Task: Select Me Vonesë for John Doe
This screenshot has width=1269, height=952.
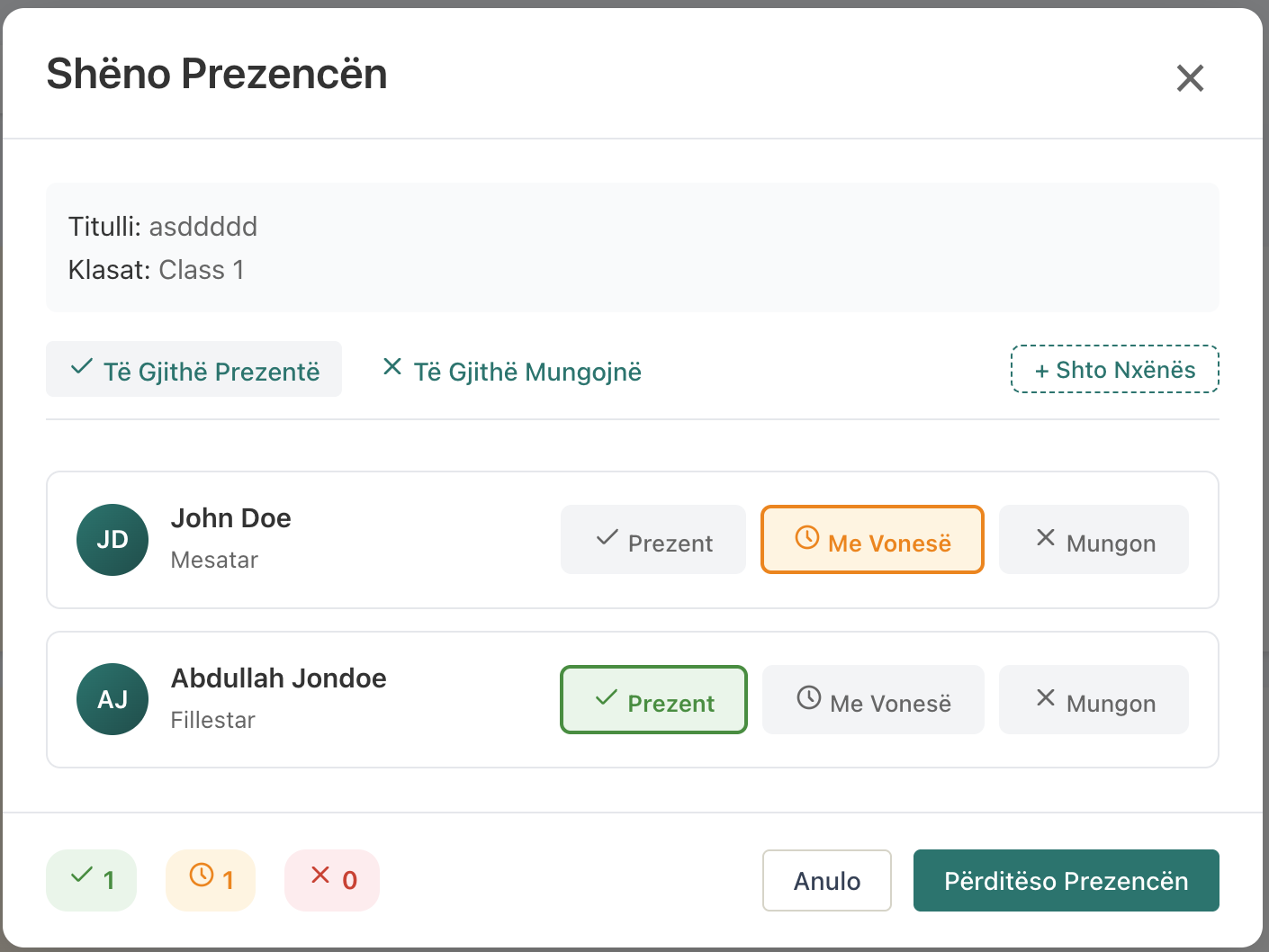Action: (872, 540)
